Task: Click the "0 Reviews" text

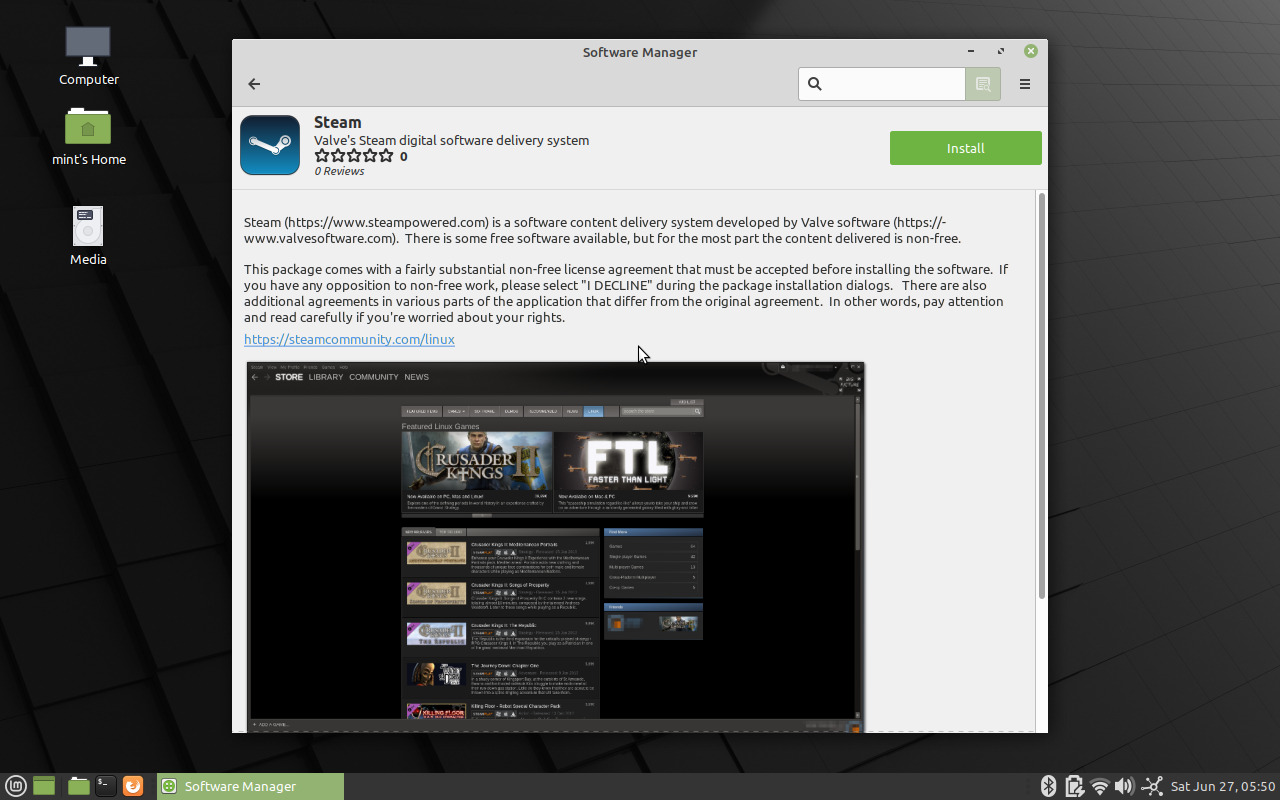Action: (339, 171)
